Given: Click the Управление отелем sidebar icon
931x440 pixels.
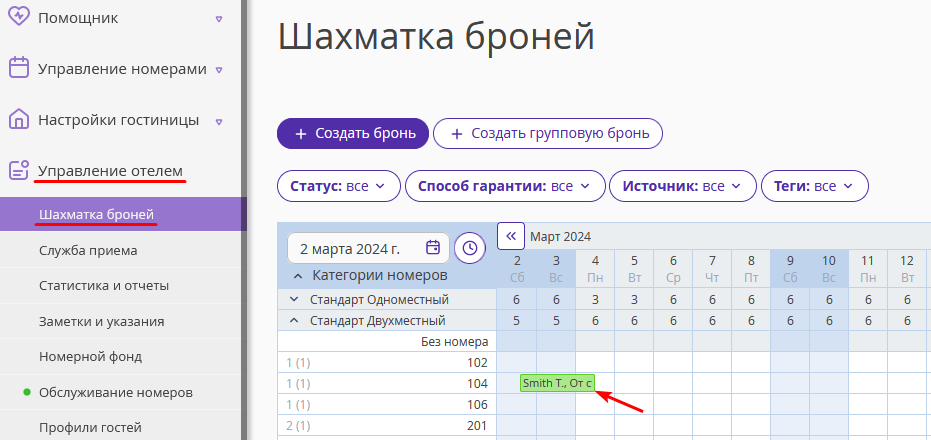Looking at the screenshot, I should coord(19,170).
